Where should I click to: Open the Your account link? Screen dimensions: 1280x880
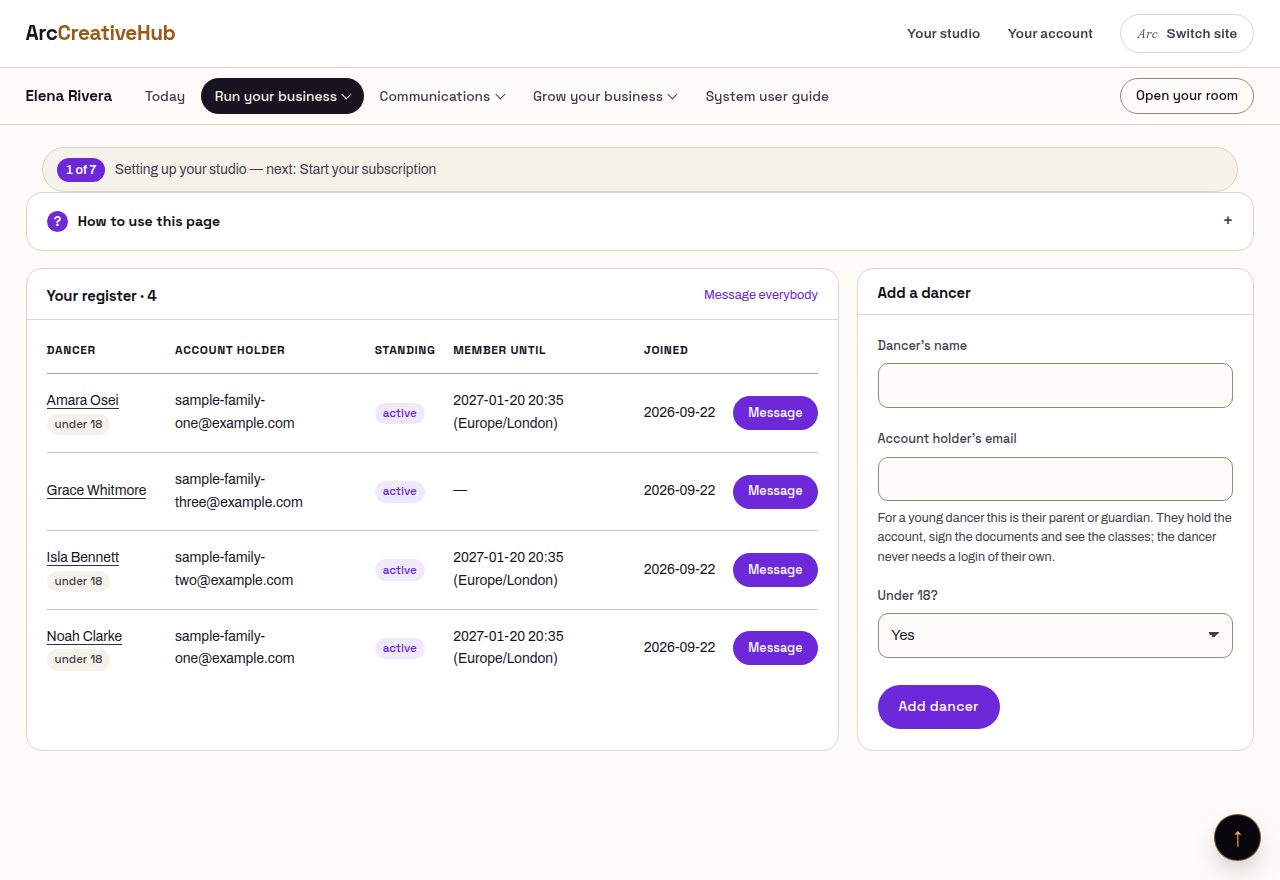(x=1050, y=33)
